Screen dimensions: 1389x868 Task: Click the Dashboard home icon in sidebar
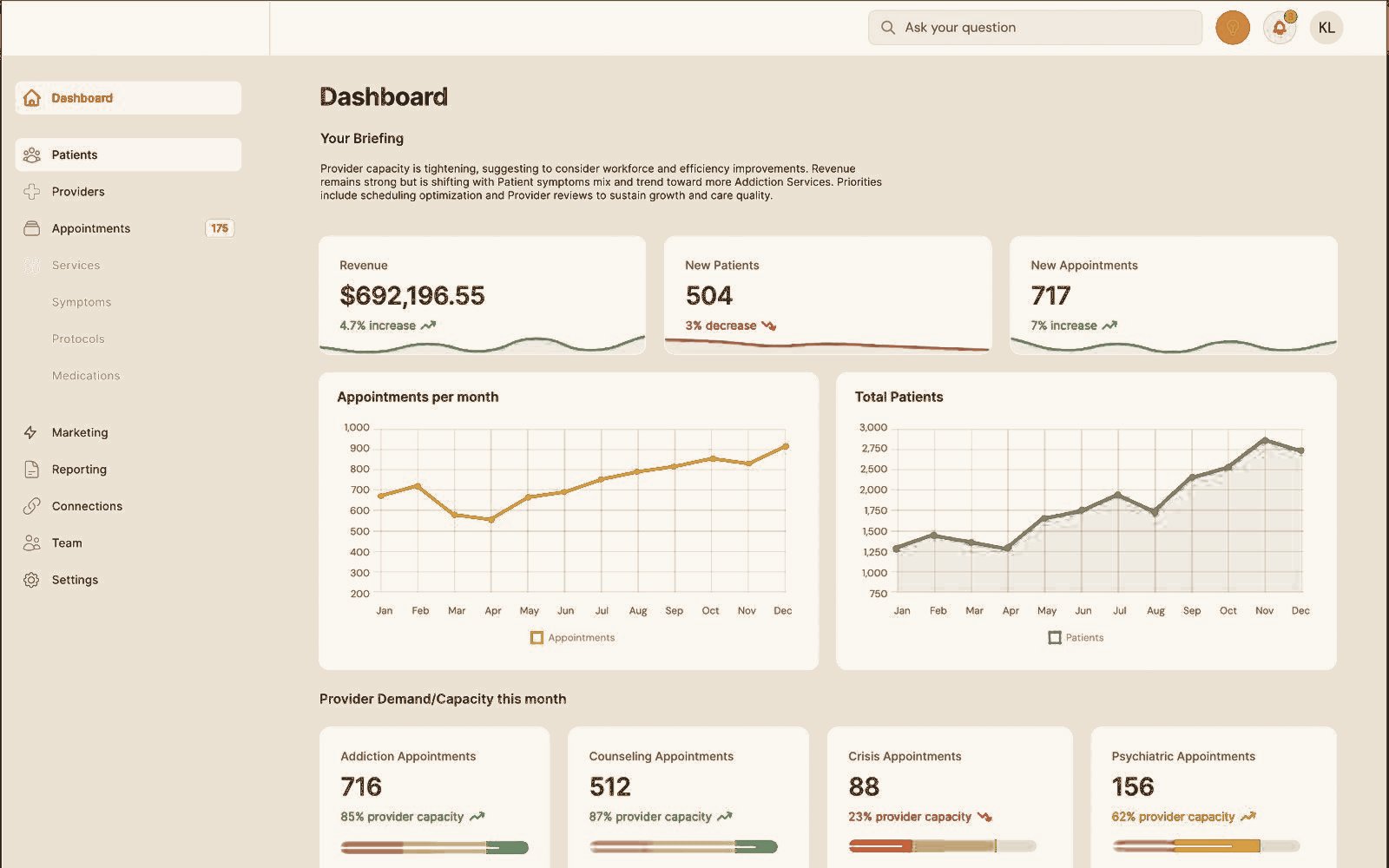(32, 98)
